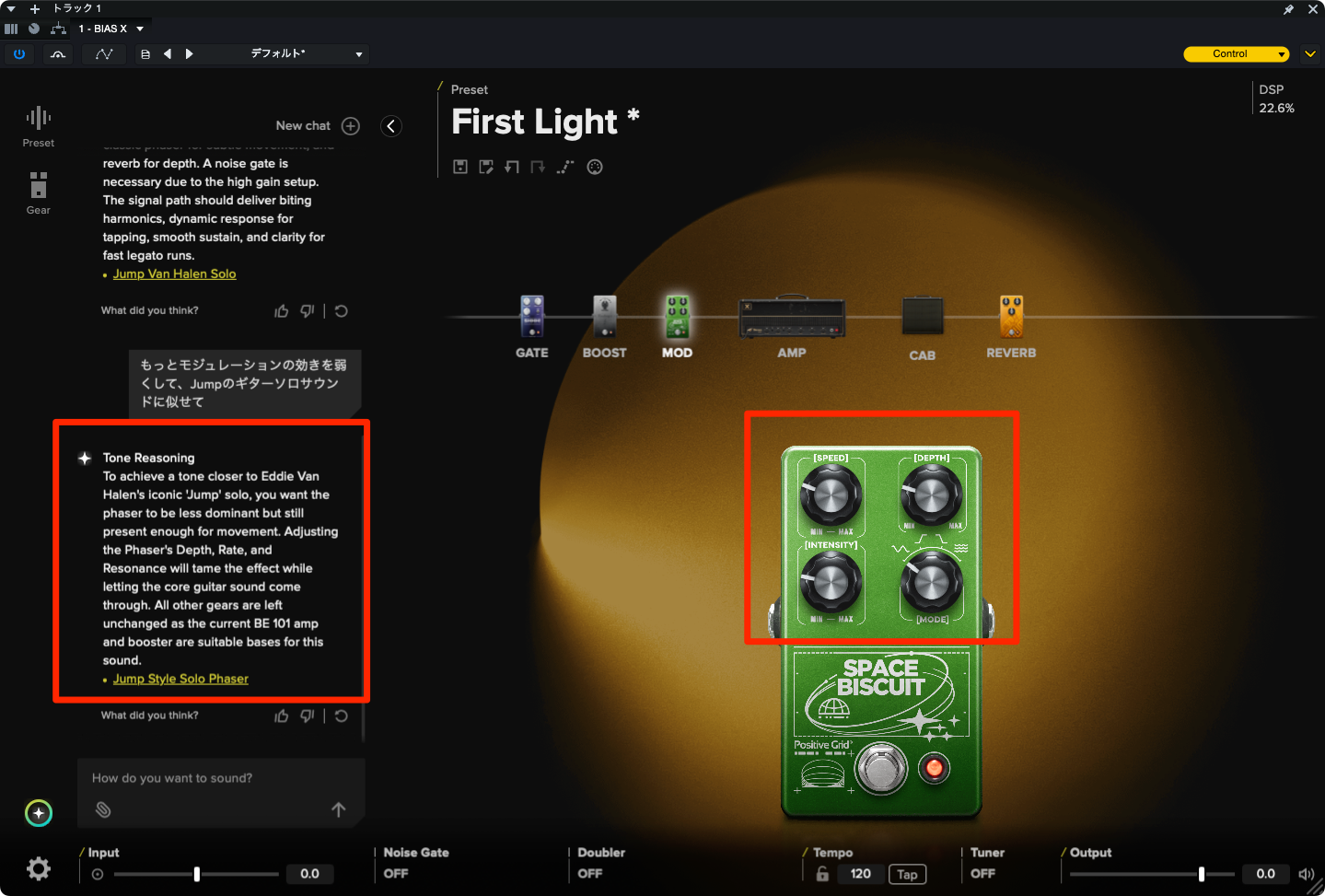Open the Jump Style Solo Phaser link
This screenshot has height=896, width=1325.
(x=180, y=679)
